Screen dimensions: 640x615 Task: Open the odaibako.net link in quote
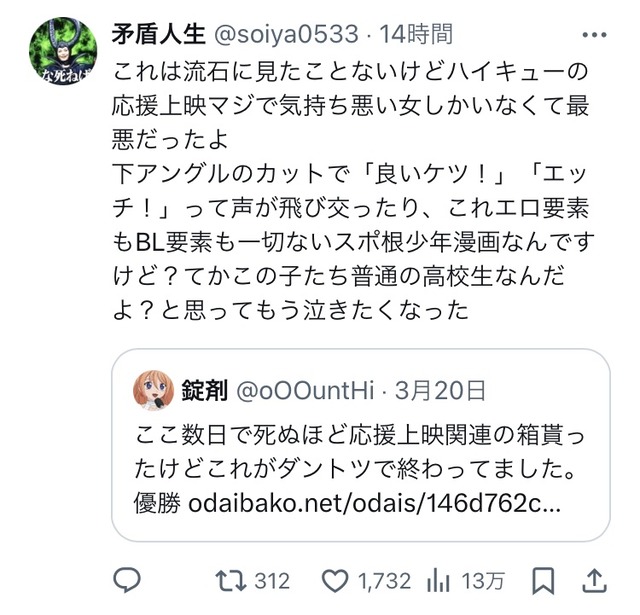(374, 504)
